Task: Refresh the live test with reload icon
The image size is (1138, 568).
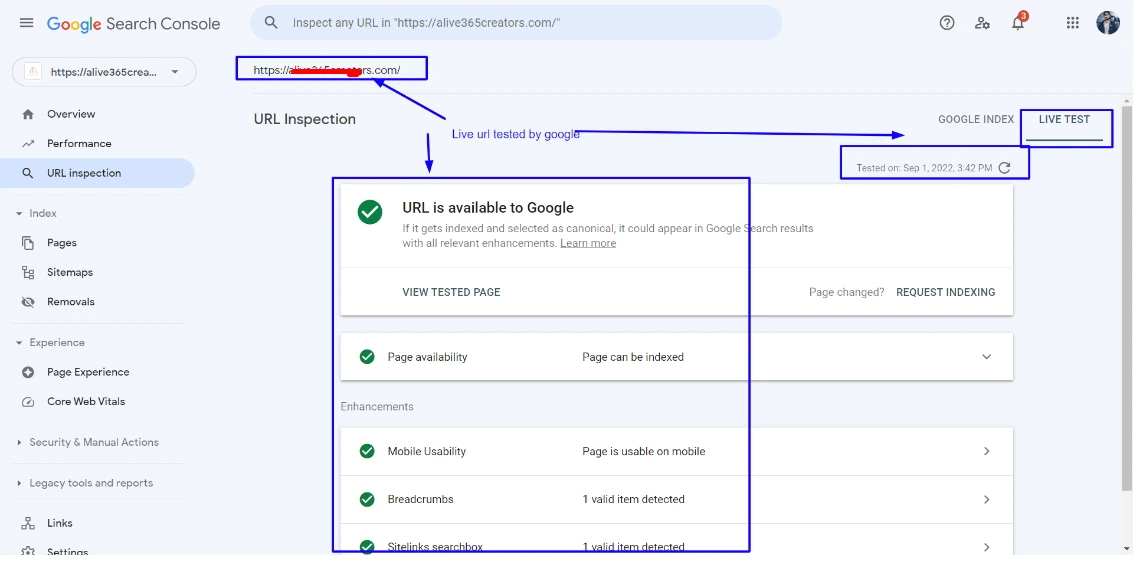Action: click(1004, 168)
